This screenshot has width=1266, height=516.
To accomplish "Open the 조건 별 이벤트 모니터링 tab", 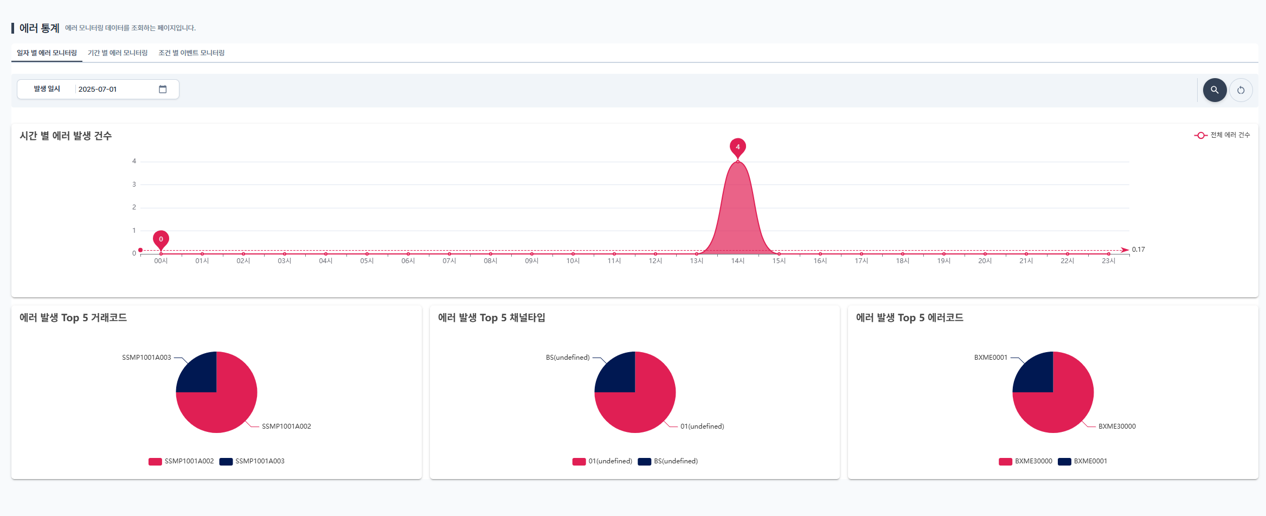I will (x=191, y=53).
